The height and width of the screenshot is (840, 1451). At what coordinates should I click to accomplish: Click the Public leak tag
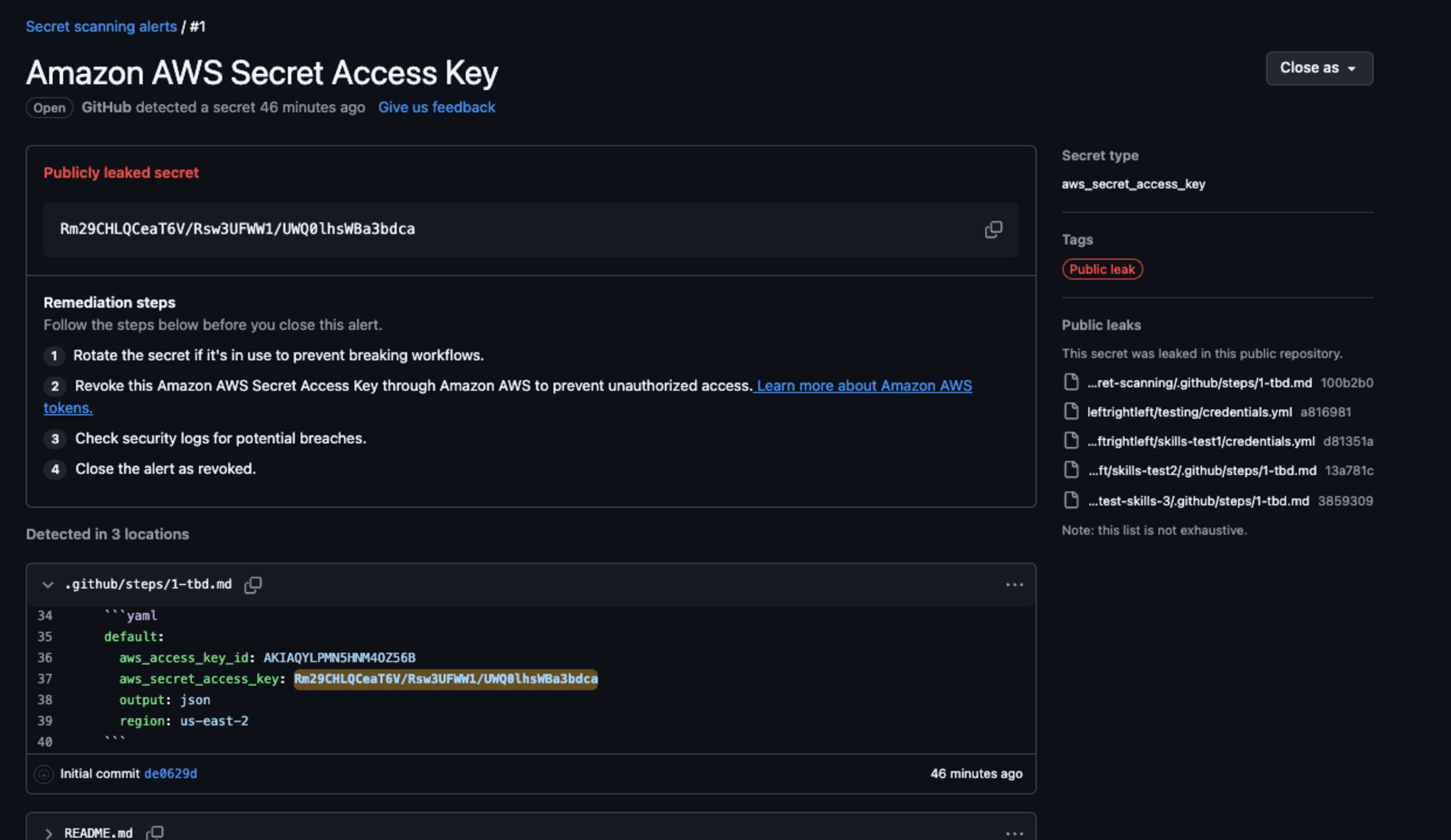1102,269
